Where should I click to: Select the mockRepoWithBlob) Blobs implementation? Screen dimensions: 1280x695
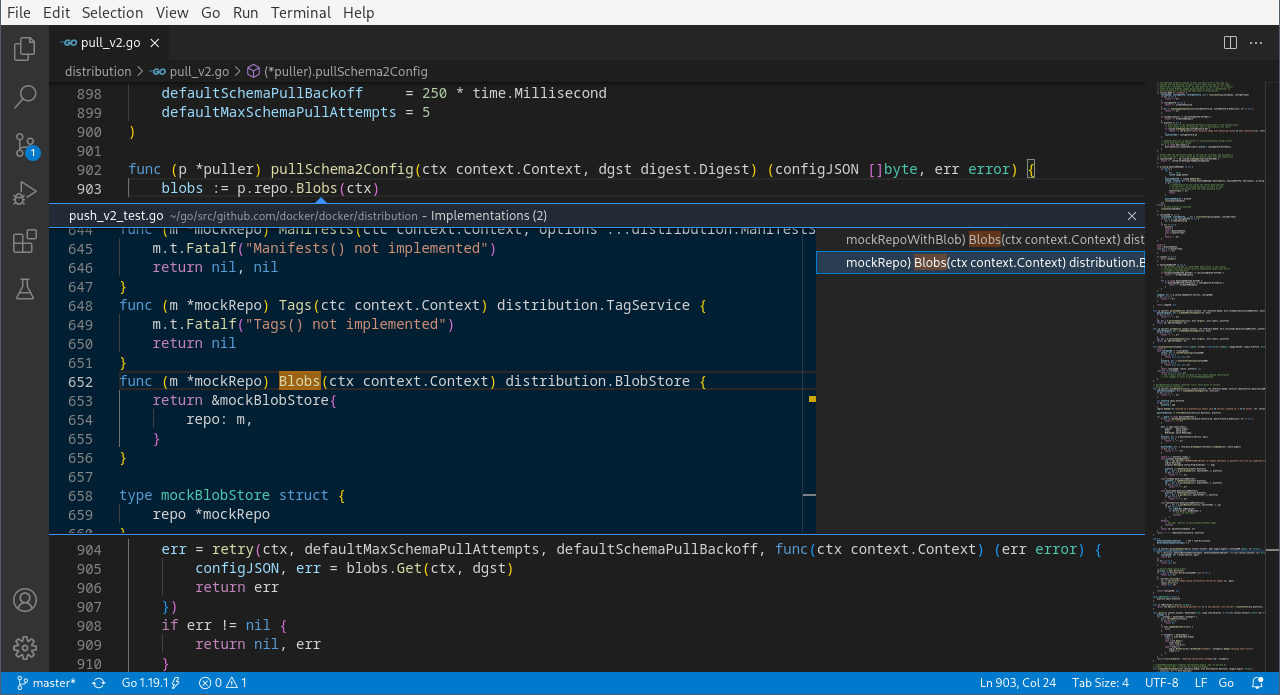point(981,240)
